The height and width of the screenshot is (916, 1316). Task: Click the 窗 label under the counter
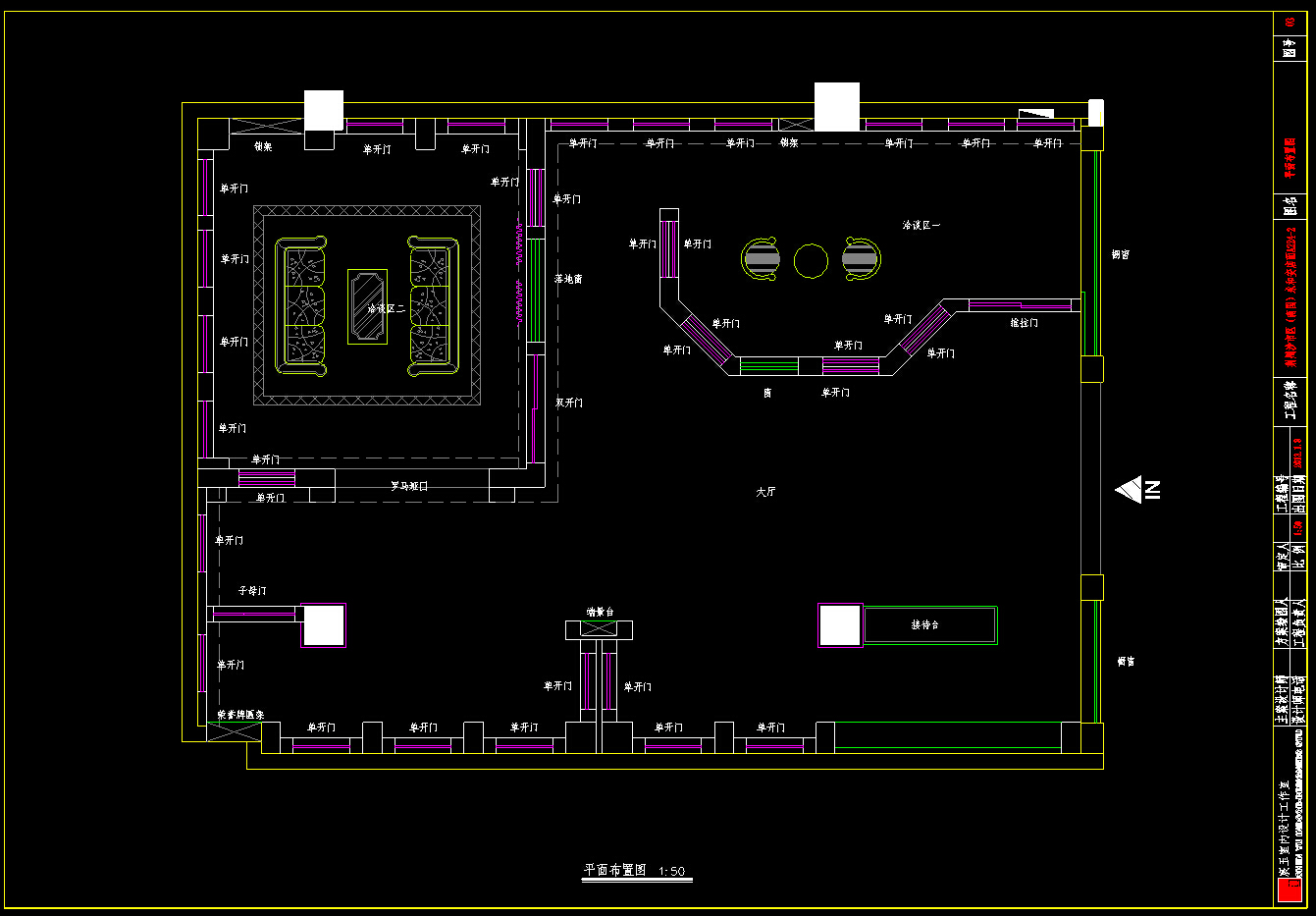pos(767,393)
